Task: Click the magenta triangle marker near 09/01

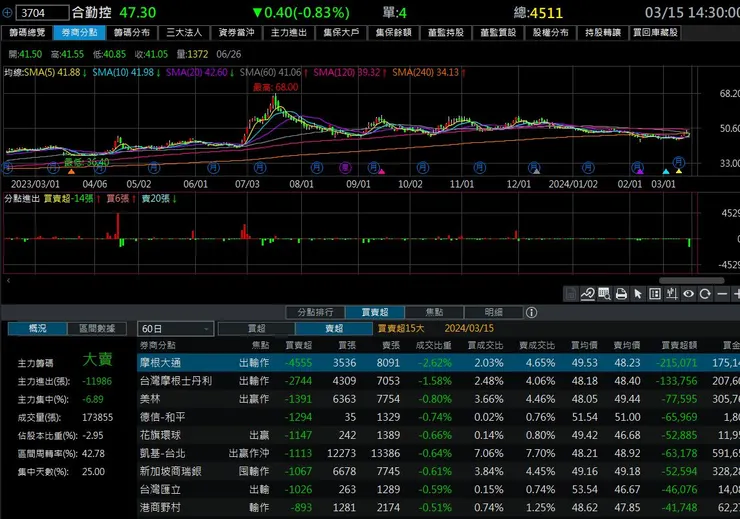Action: [381, 172]
